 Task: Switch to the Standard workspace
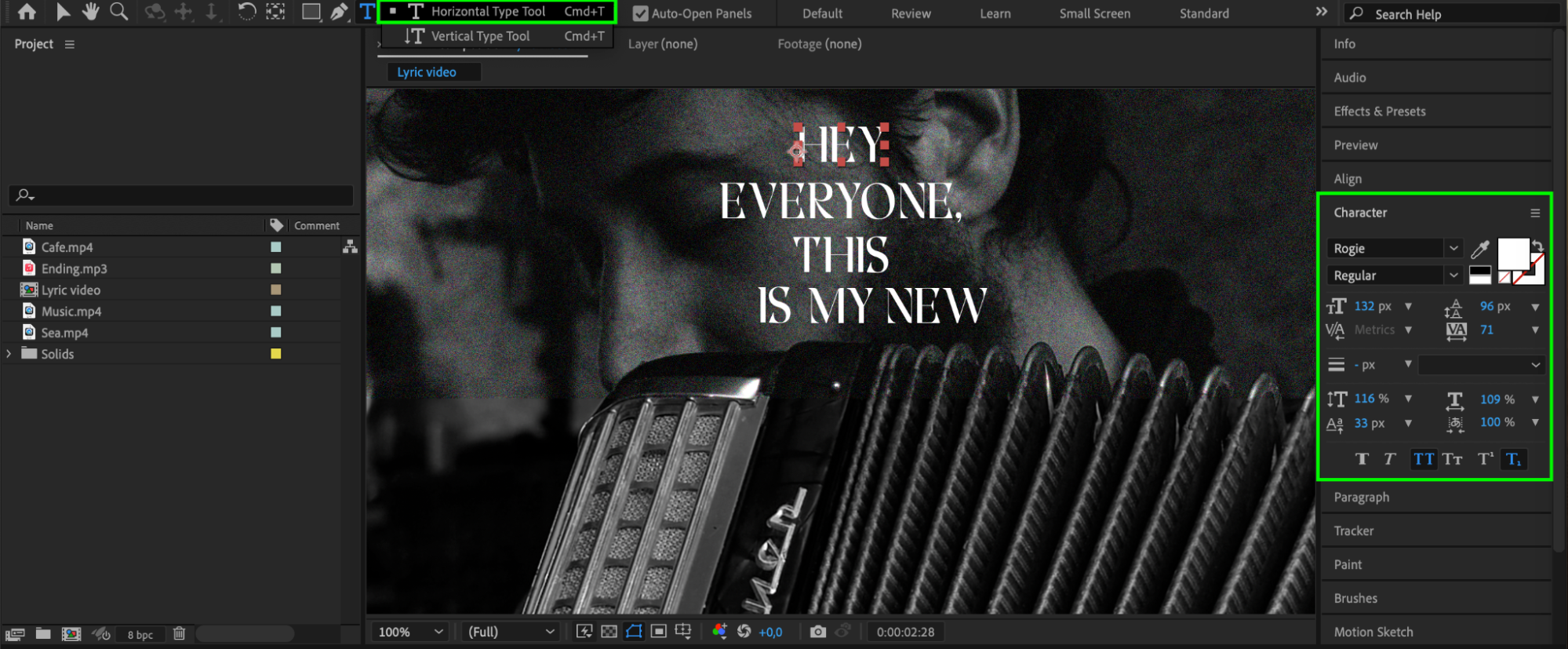tap(1204, 13)
